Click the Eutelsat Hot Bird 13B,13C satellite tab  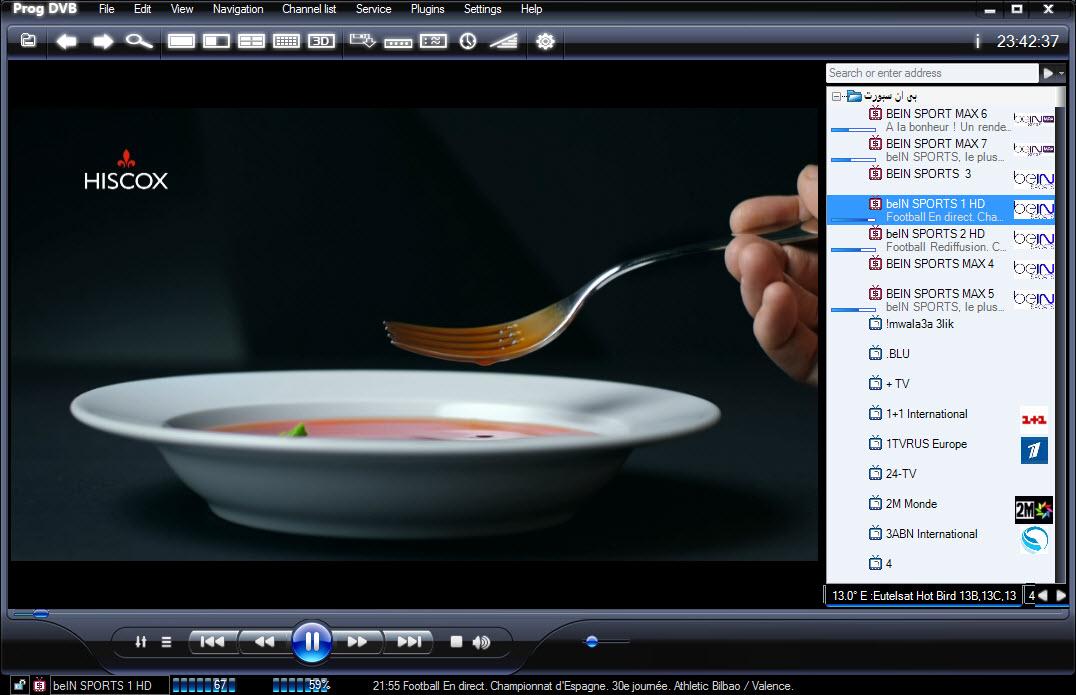[924, 596]
